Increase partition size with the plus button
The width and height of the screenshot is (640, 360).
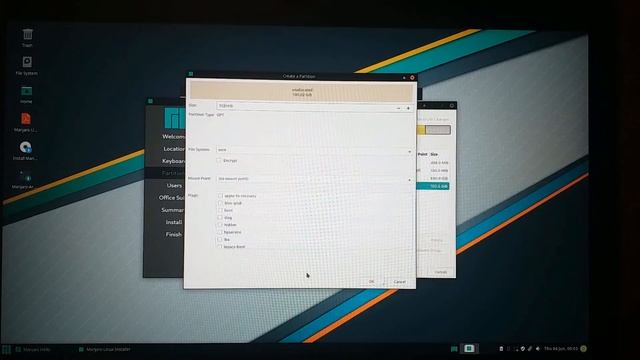click(x=408, y=108)
